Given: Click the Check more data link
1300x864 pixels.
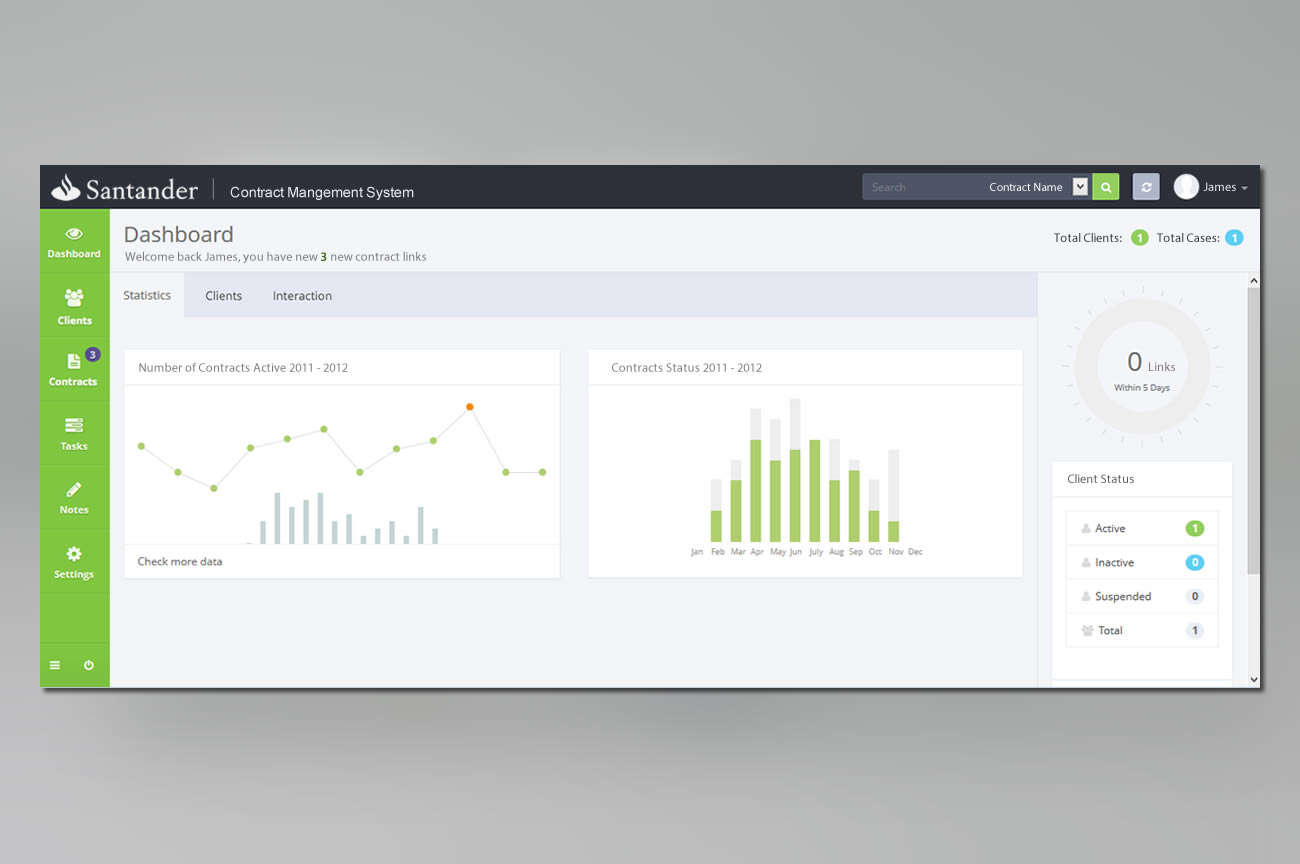Looking at the screenshot, I should click(x=179, y=561).
